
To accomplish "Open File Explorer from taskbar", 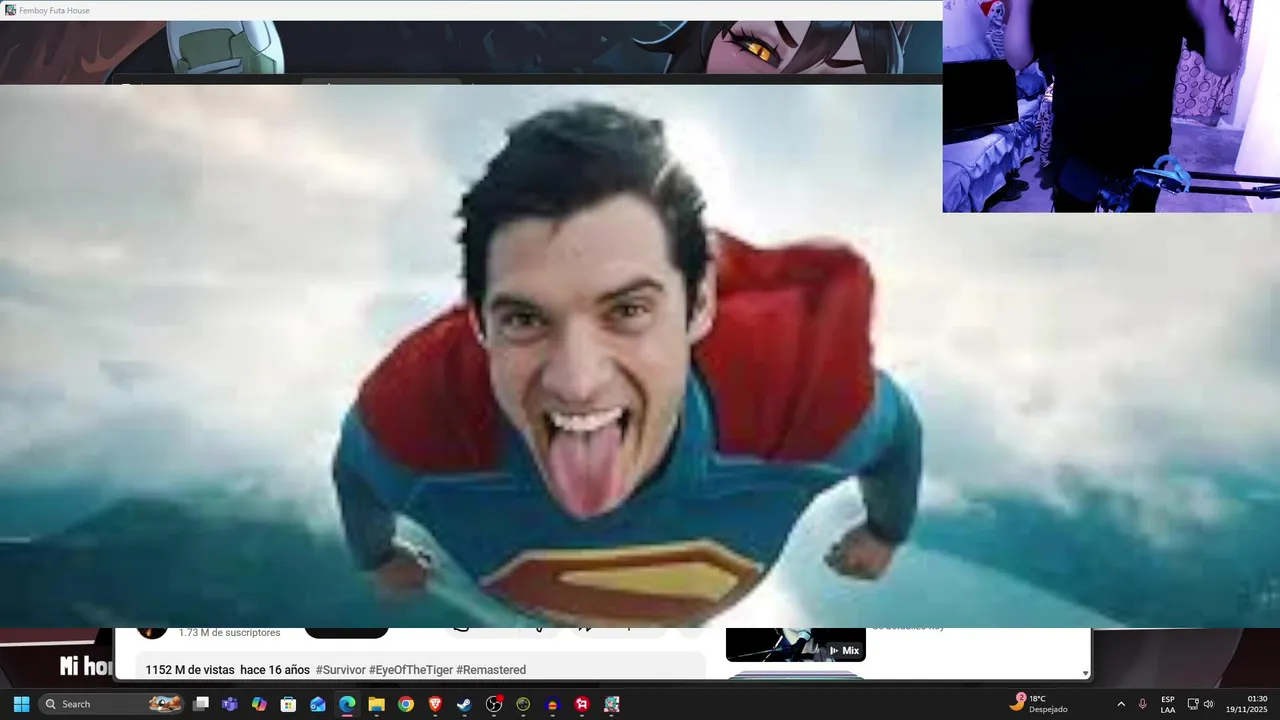I will click(376, 704).
